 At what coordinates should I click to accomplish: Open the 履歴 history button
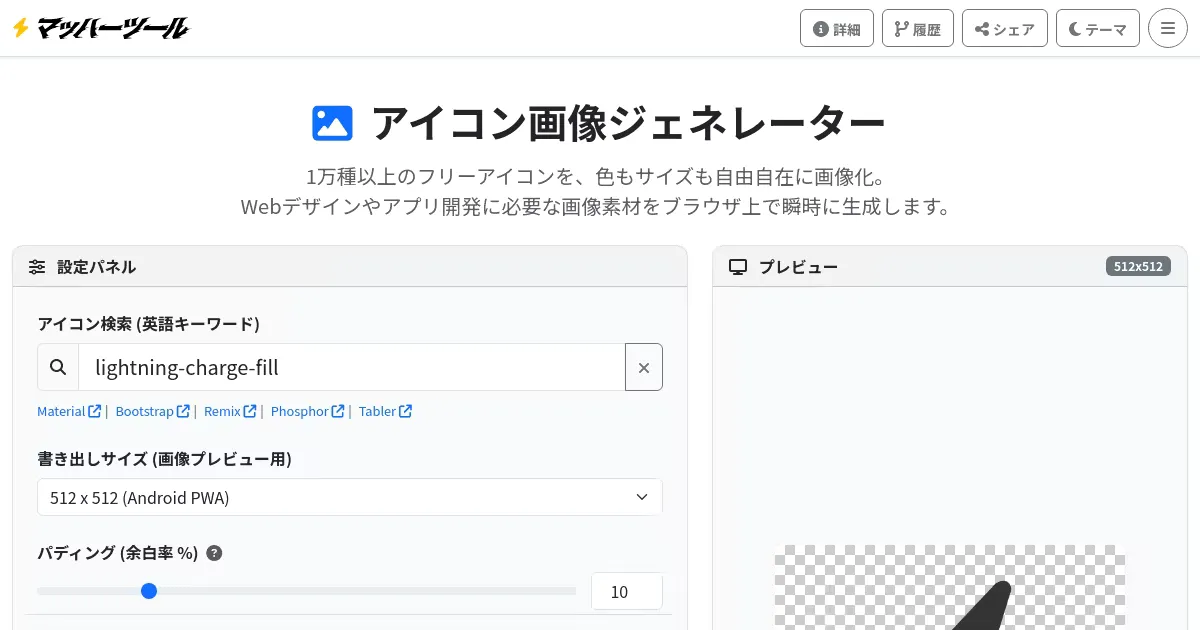917,29
